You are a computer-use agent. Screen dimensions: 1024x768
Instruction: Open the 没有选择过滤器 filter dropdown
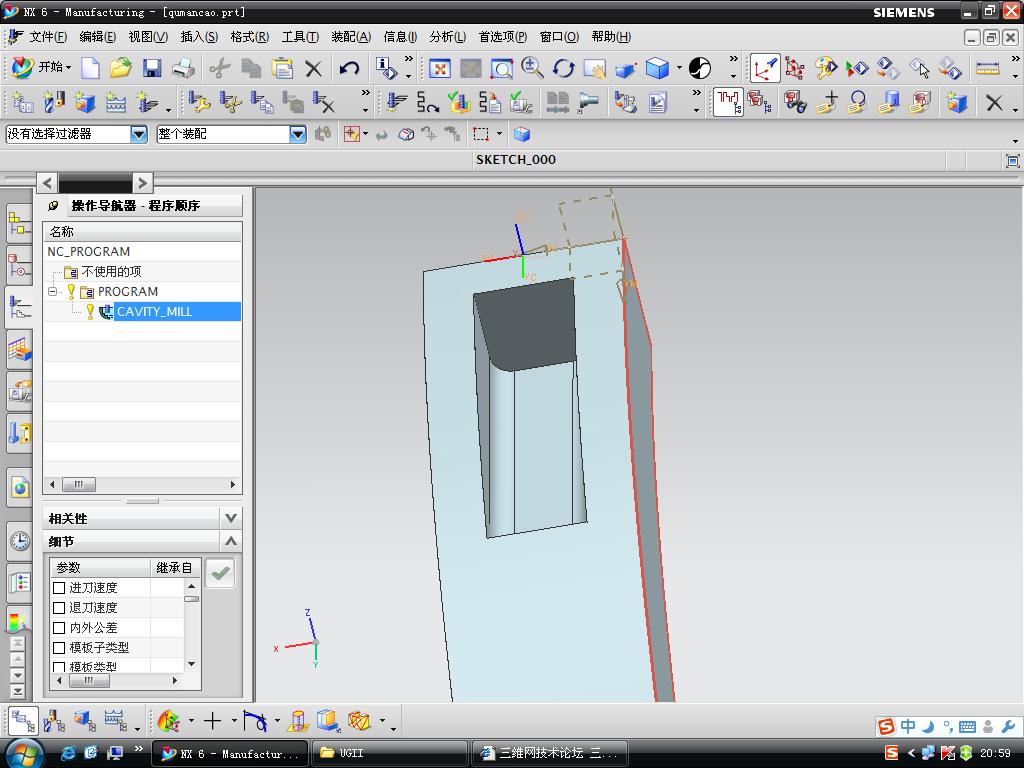pos(138,134)
